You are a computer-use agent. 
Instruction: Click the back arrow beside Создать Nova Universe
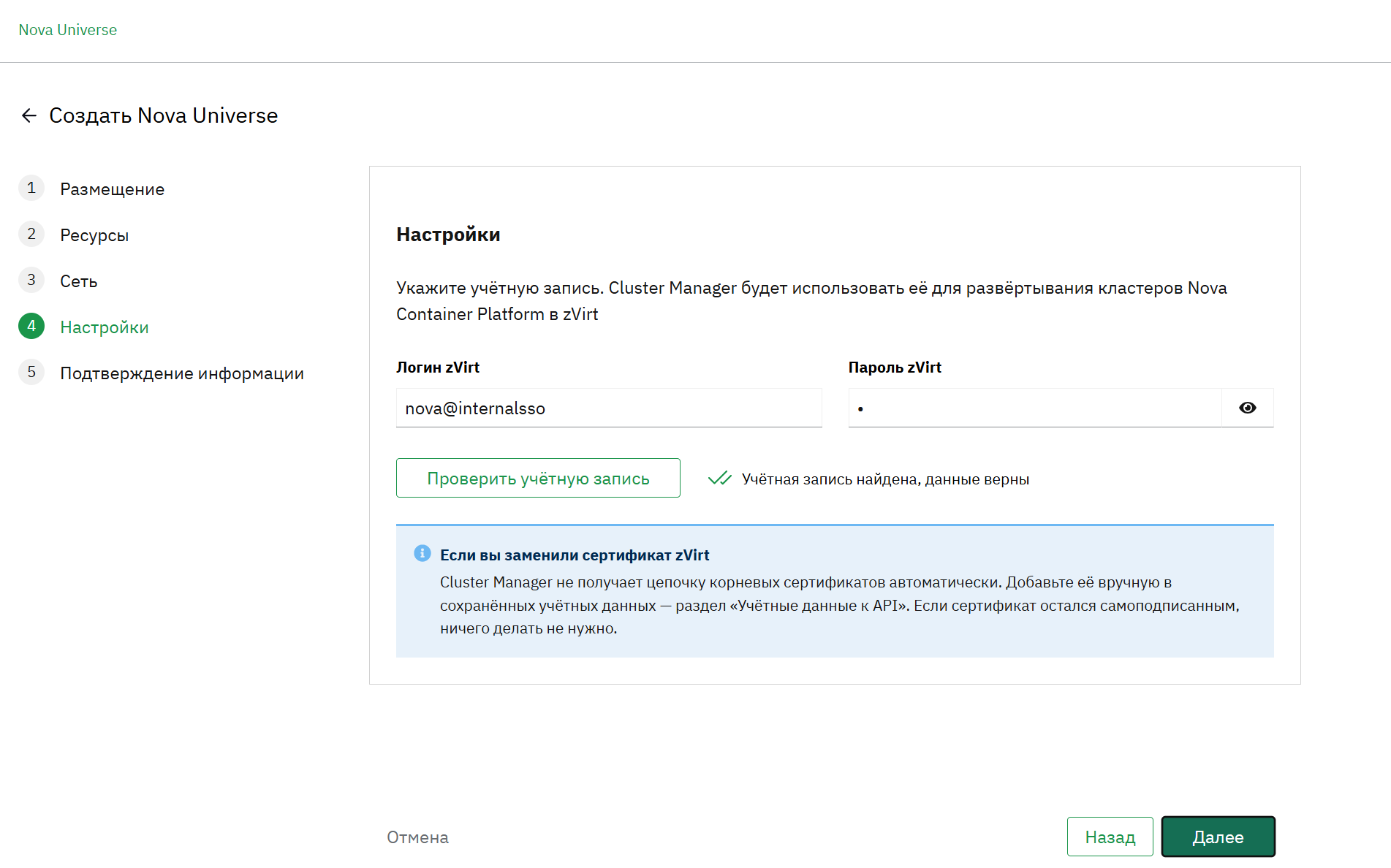pyautogui.click(x=29, y=115)
